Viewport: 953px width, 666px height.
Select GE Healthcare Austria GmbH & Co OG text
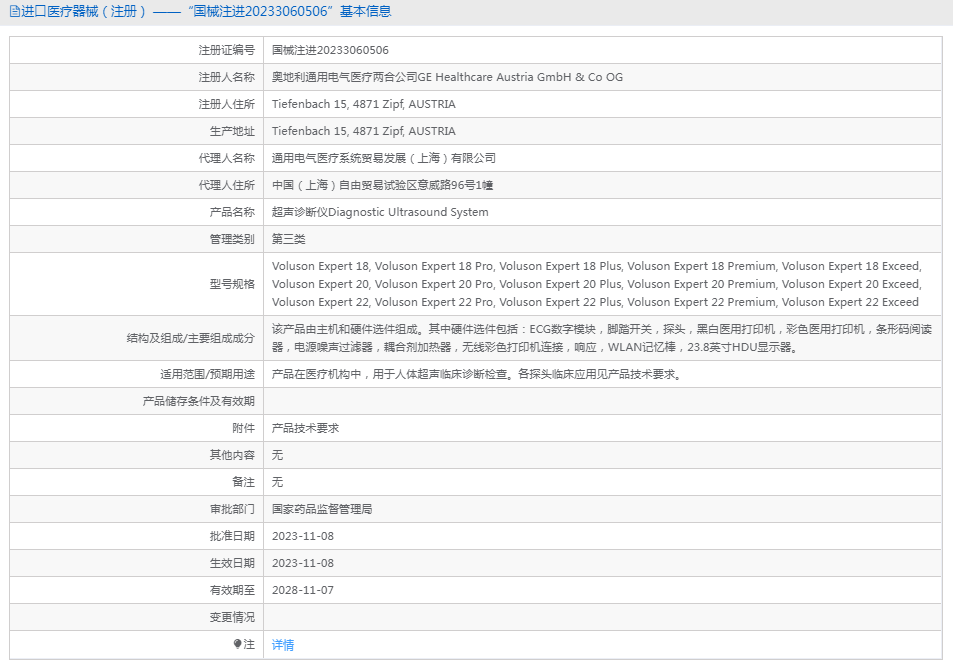[520, 77]
